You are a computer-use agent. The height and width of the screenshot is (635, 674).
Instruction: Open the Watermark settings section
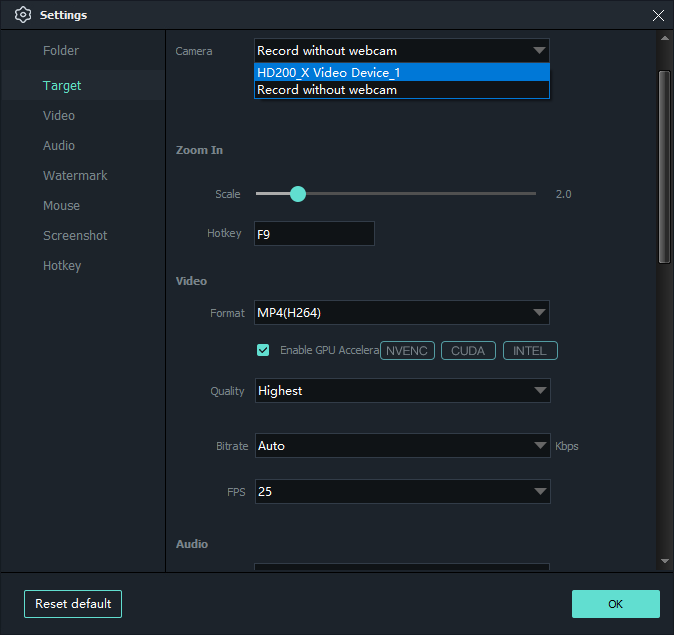(x=75, y=175)
